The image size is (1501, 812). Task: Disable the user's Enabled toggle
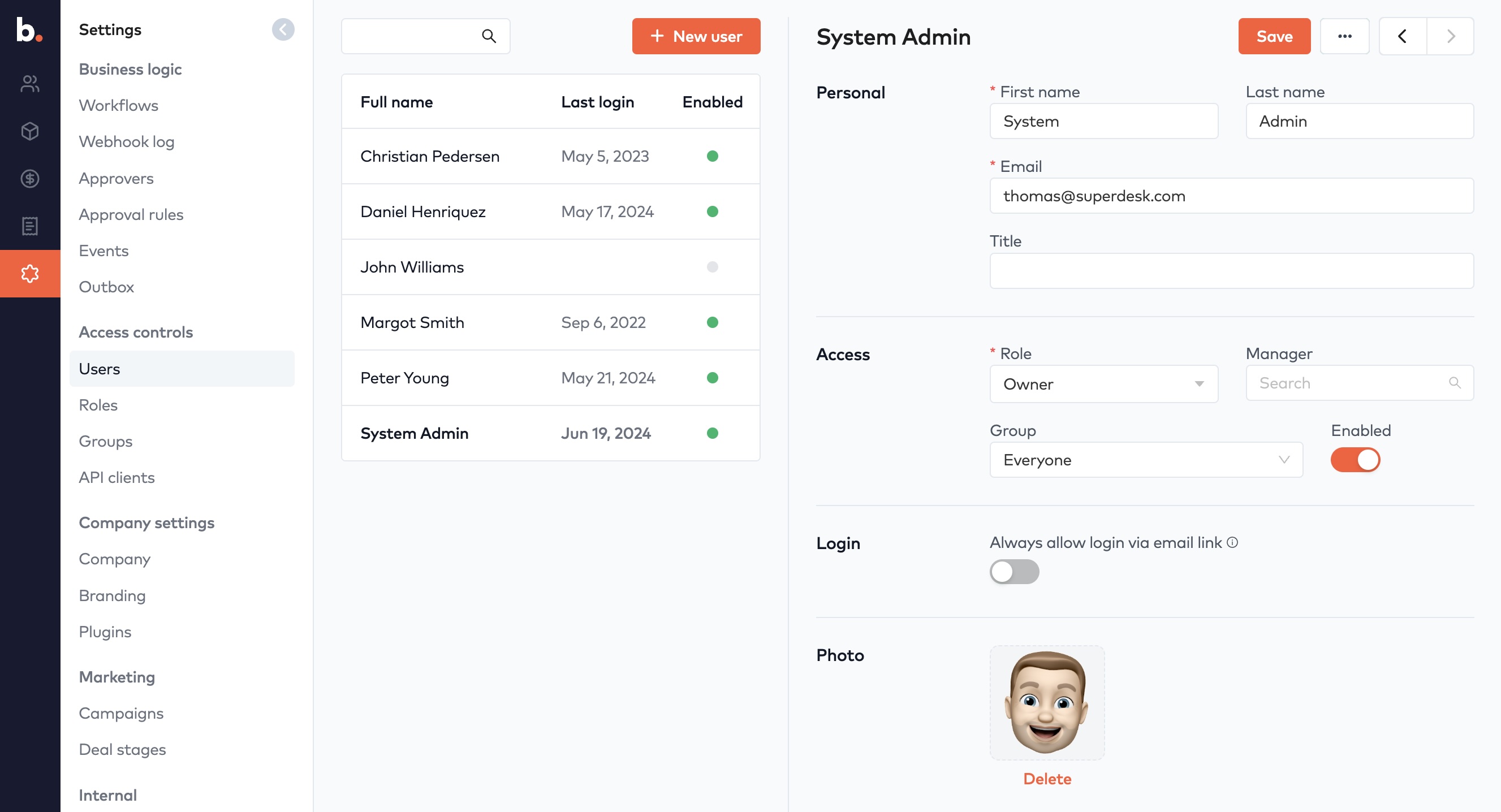tap(1355, 460)
